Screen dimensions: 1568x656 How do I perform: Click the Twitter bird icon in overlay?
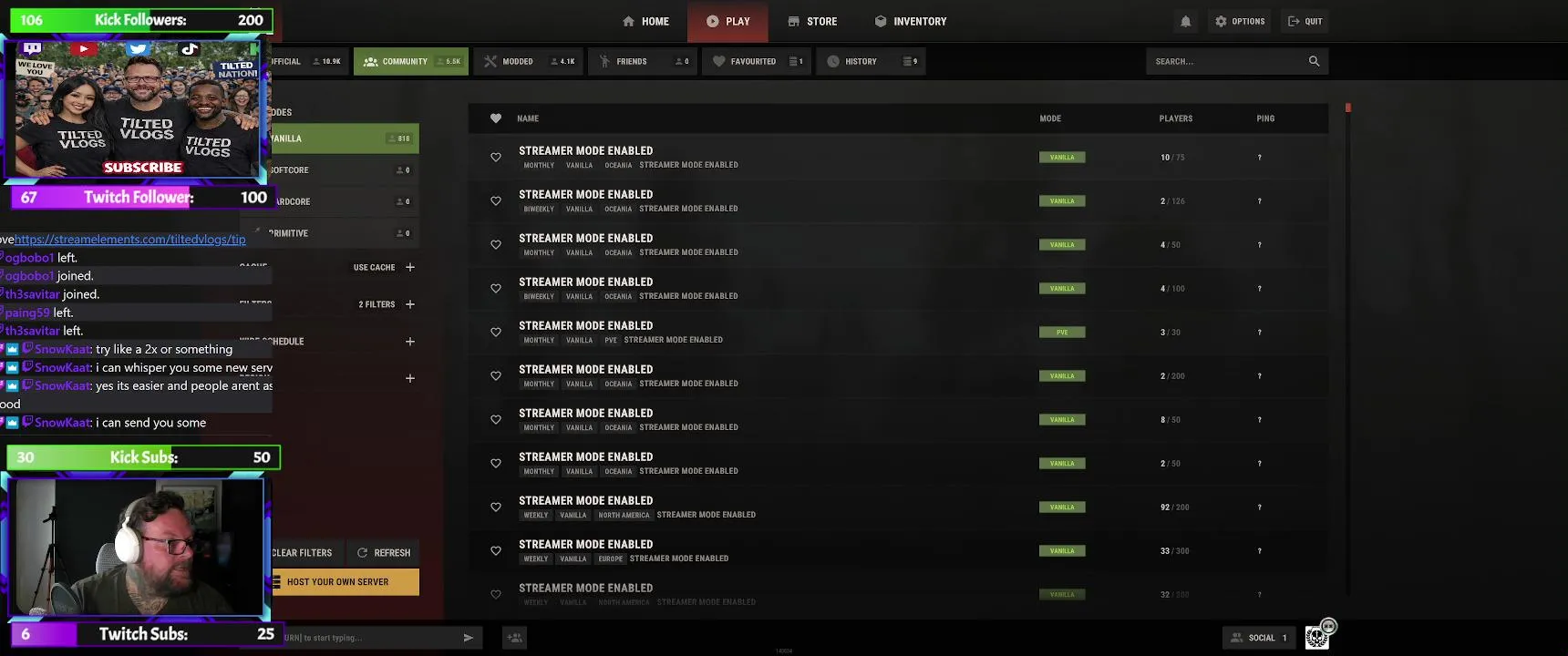(x=138, y=49)
